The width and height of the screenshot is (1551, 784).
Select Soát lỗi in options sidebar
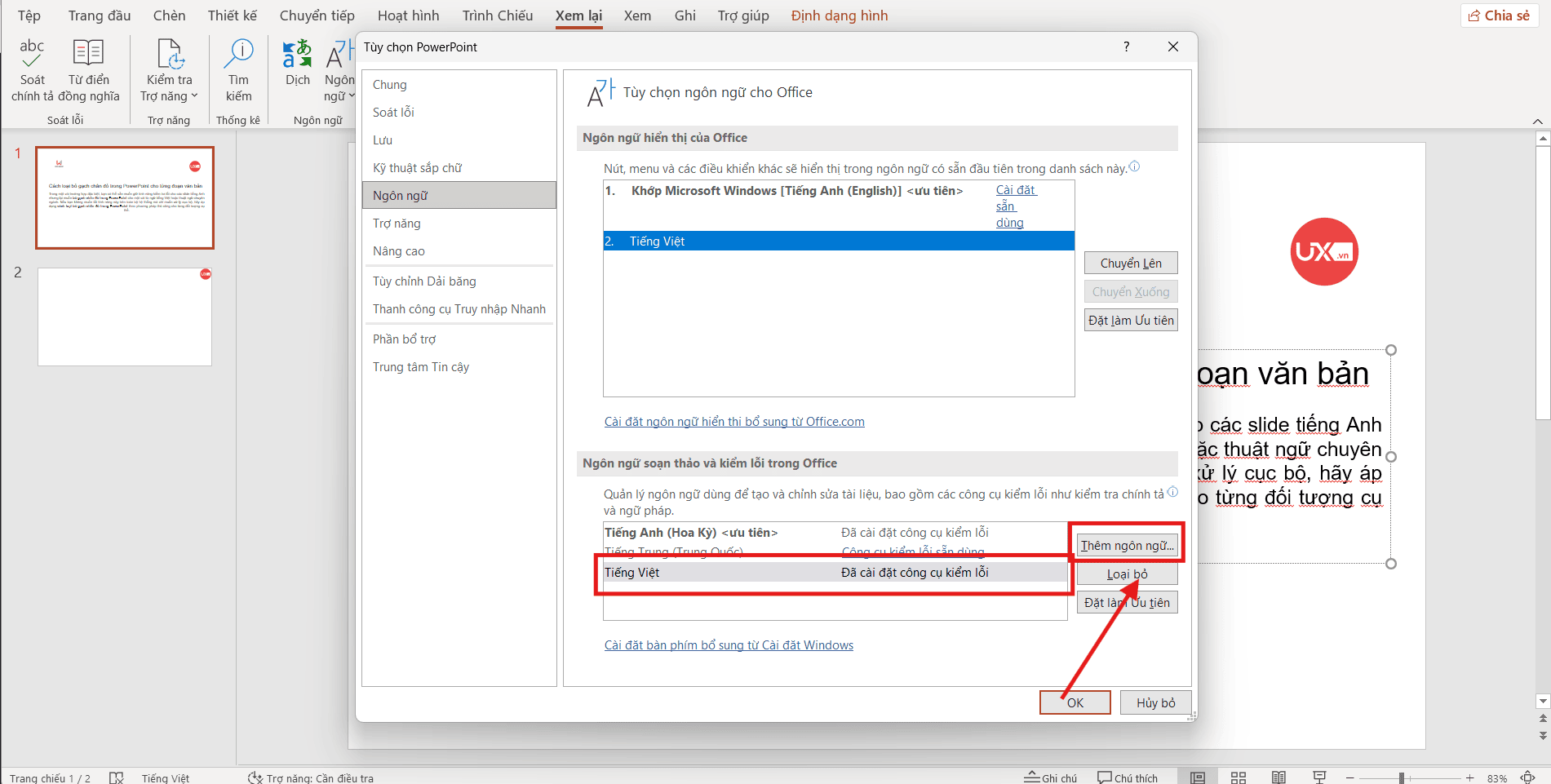tap(393, 113)
